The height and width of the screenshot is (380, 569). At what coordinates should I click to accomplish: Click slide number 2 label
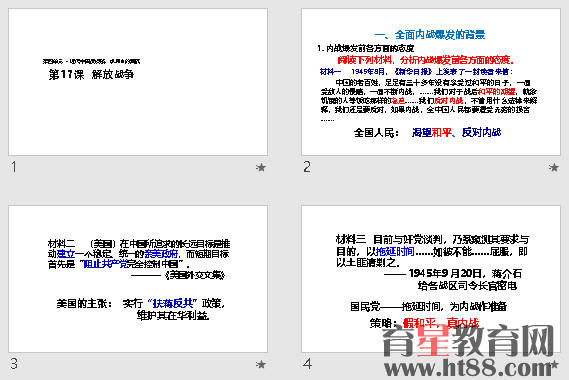tap(307, 167)
